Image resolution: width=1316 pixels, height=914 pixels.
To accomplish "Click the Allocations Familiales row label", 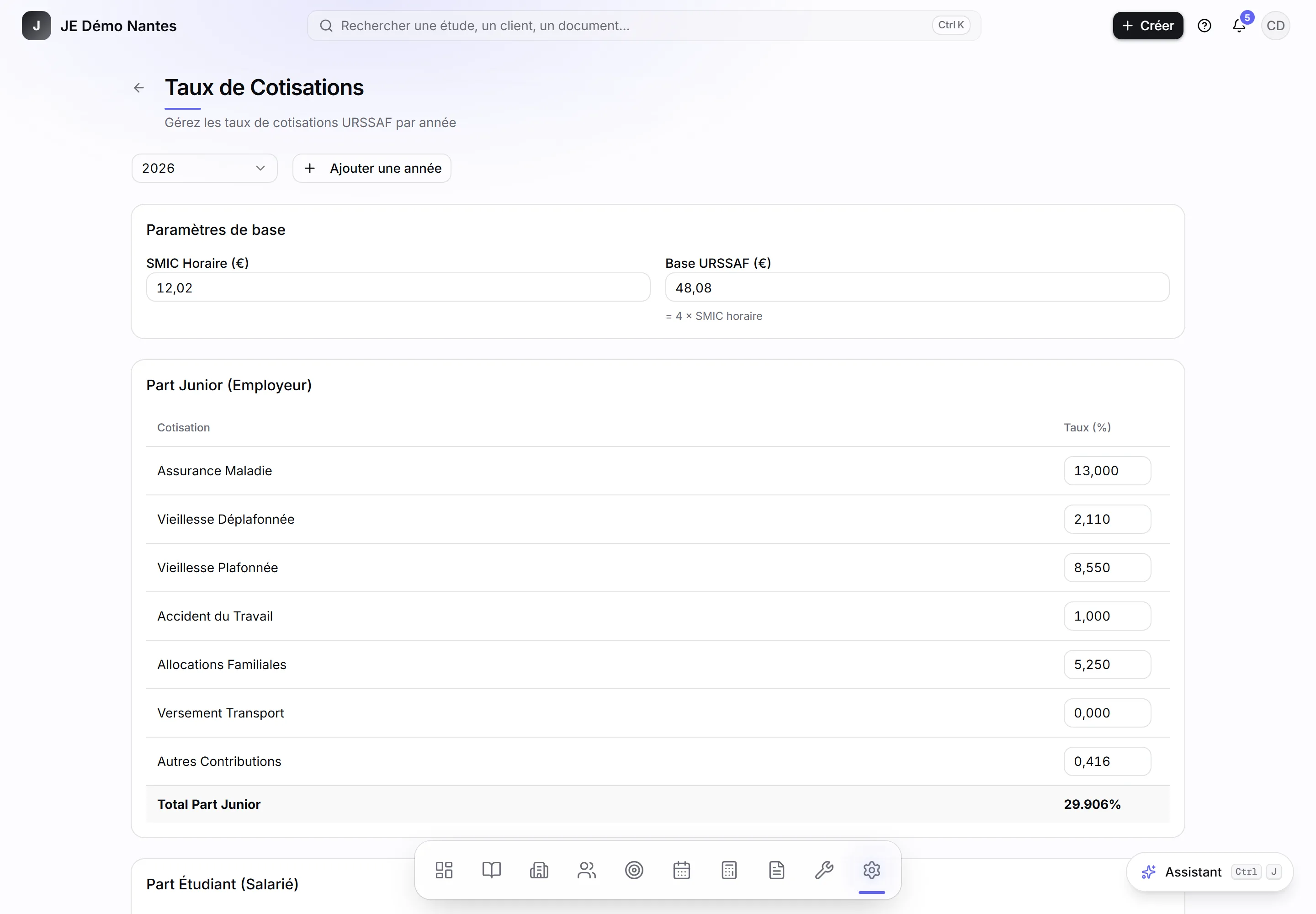I will pos(222,665).
